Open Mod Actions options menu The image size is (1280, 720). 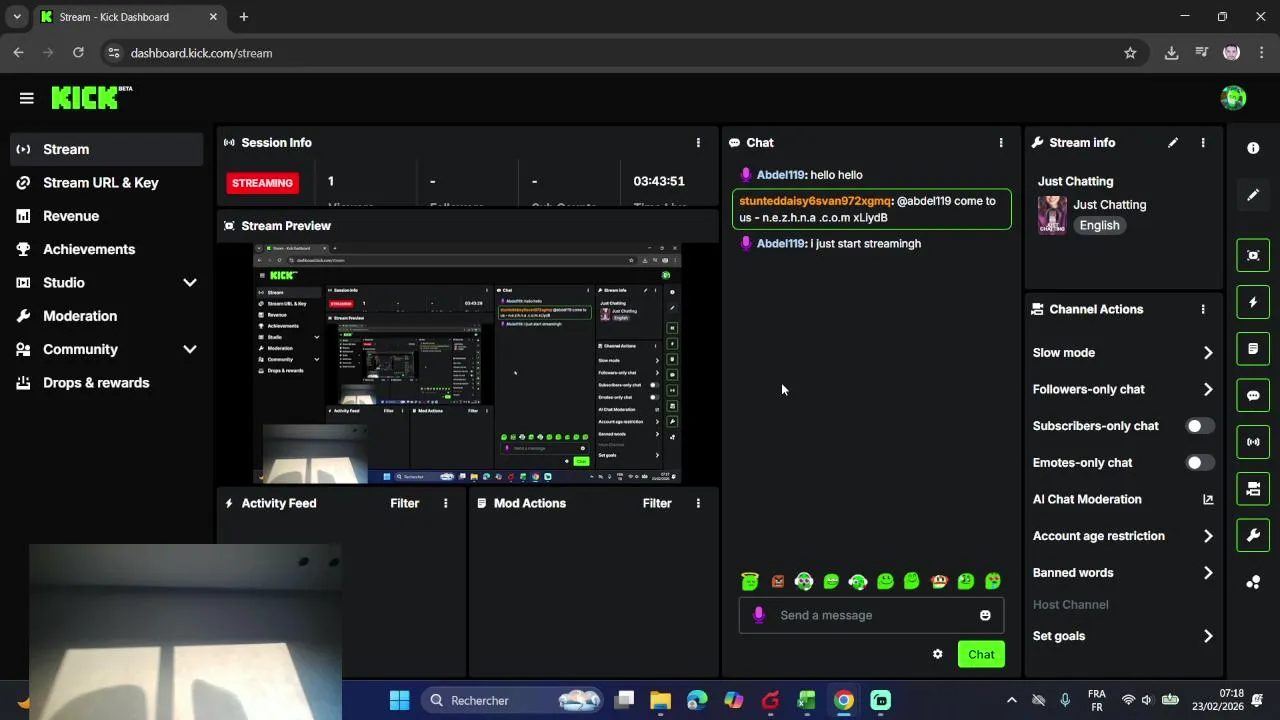[698, 503]
